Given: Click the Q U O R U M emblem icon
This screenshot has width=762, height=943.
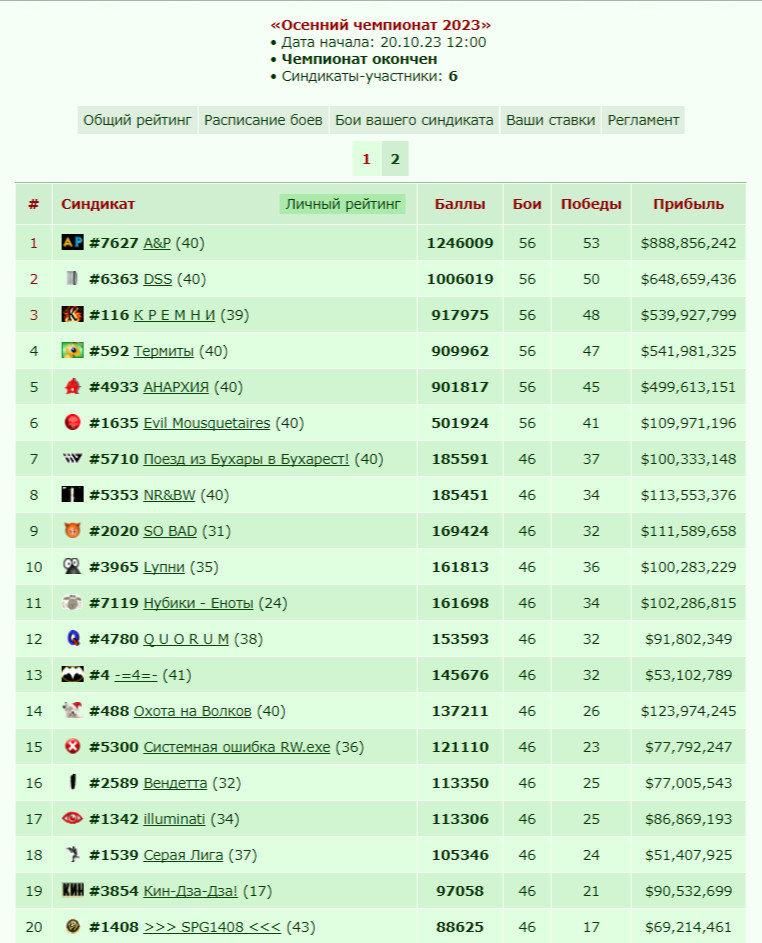Looking at the screenshot, I should pyautogui.click(x=73, y=638).
